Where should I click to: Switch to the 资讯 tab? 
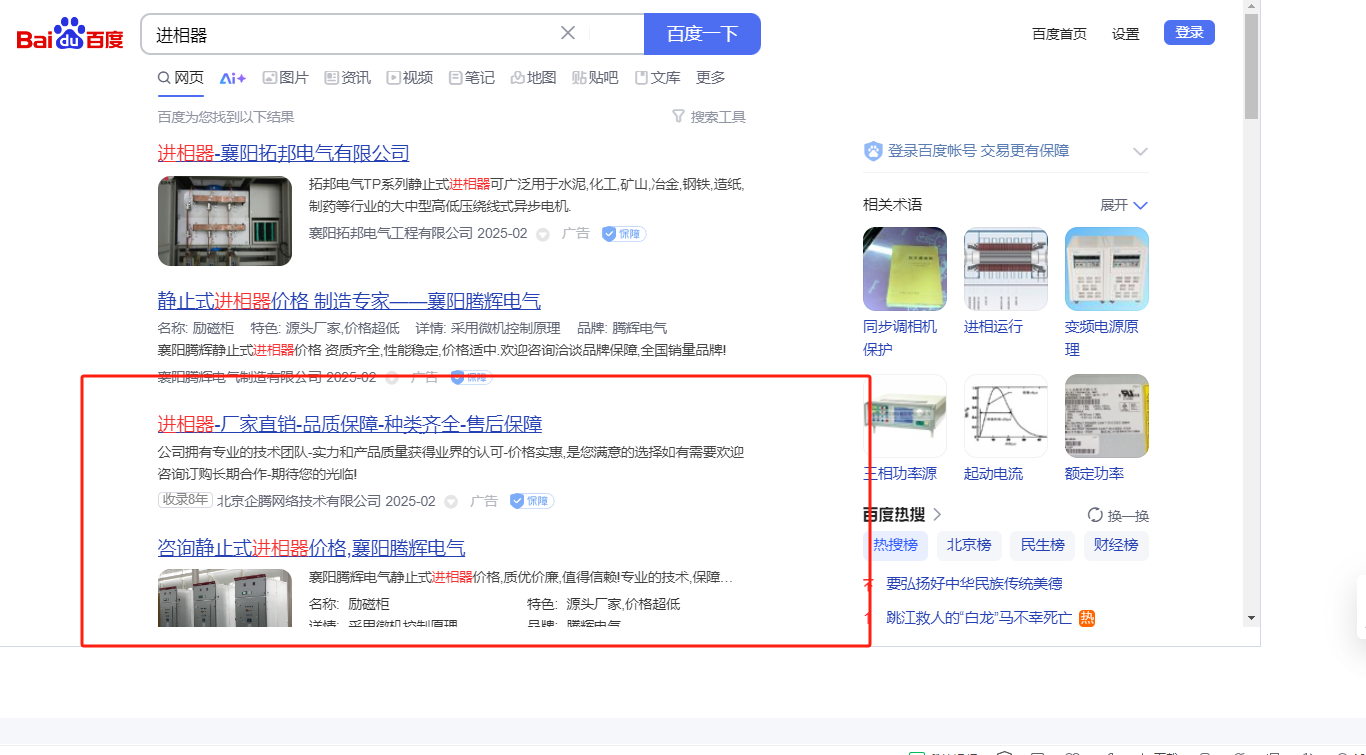click(x=348, y=78)
